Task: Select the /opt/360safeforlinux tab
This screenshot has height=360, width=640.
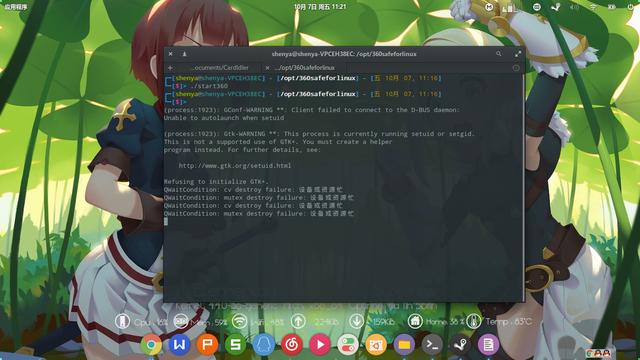Action: [304, 68]
